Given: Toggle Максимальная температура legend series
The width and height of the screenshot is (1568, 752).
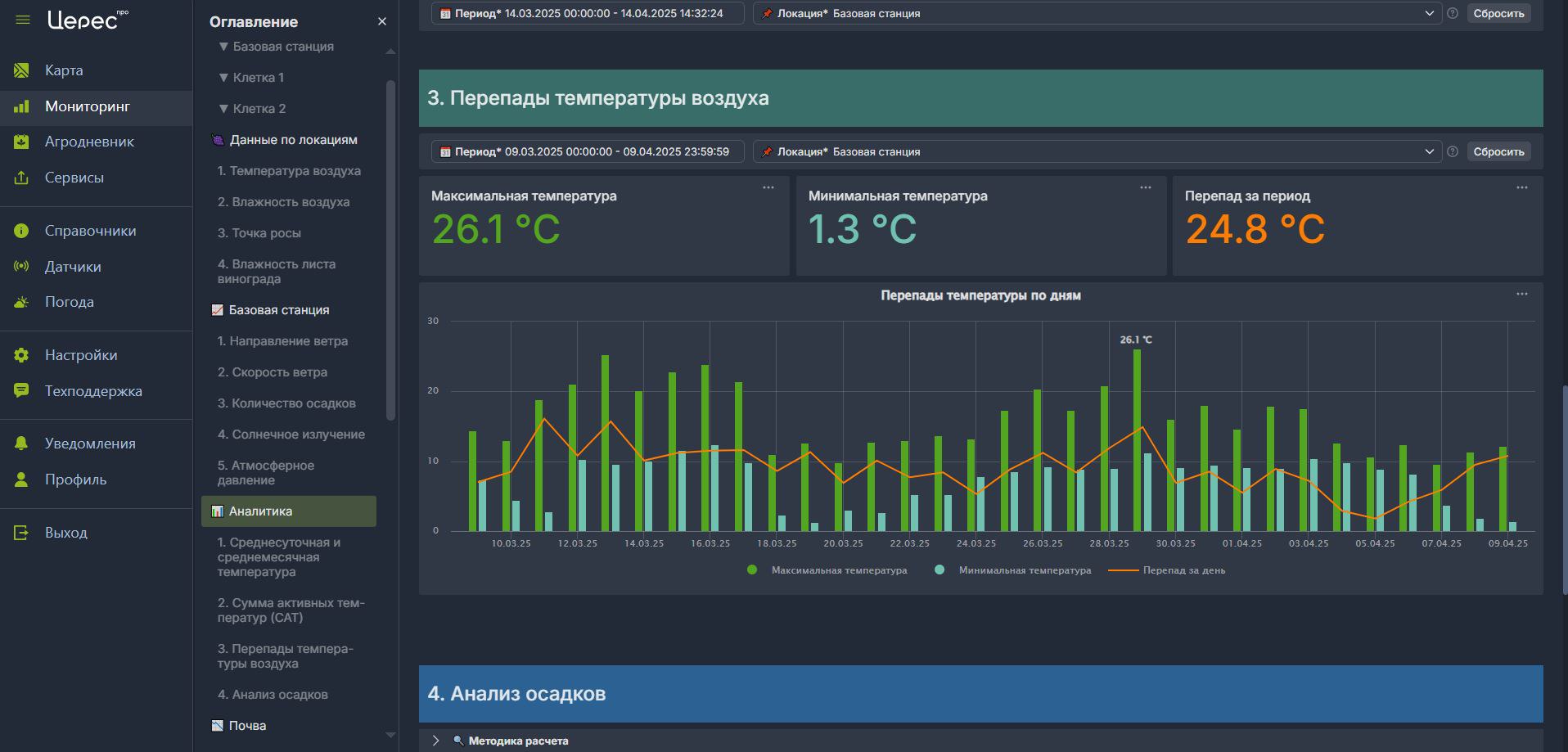Looking at the screenshot, I should tap(827, 570).
